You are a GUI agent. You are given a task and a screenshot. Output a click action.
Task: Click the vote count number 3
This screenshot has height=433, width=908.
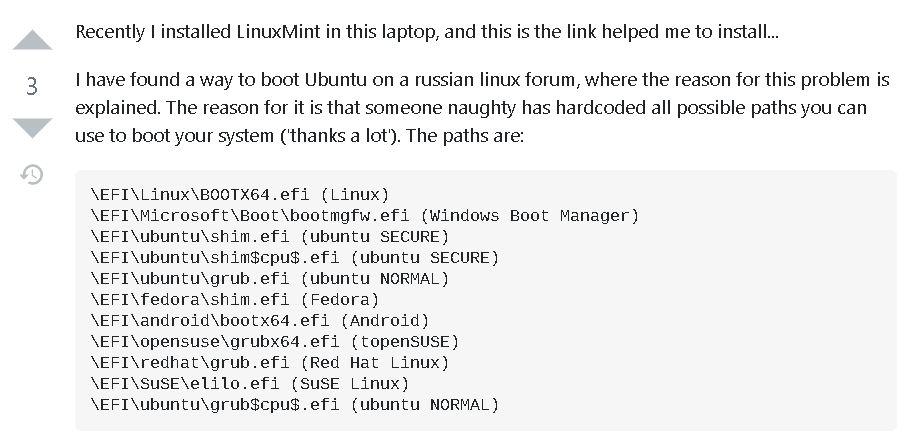(x=32, y=86)
